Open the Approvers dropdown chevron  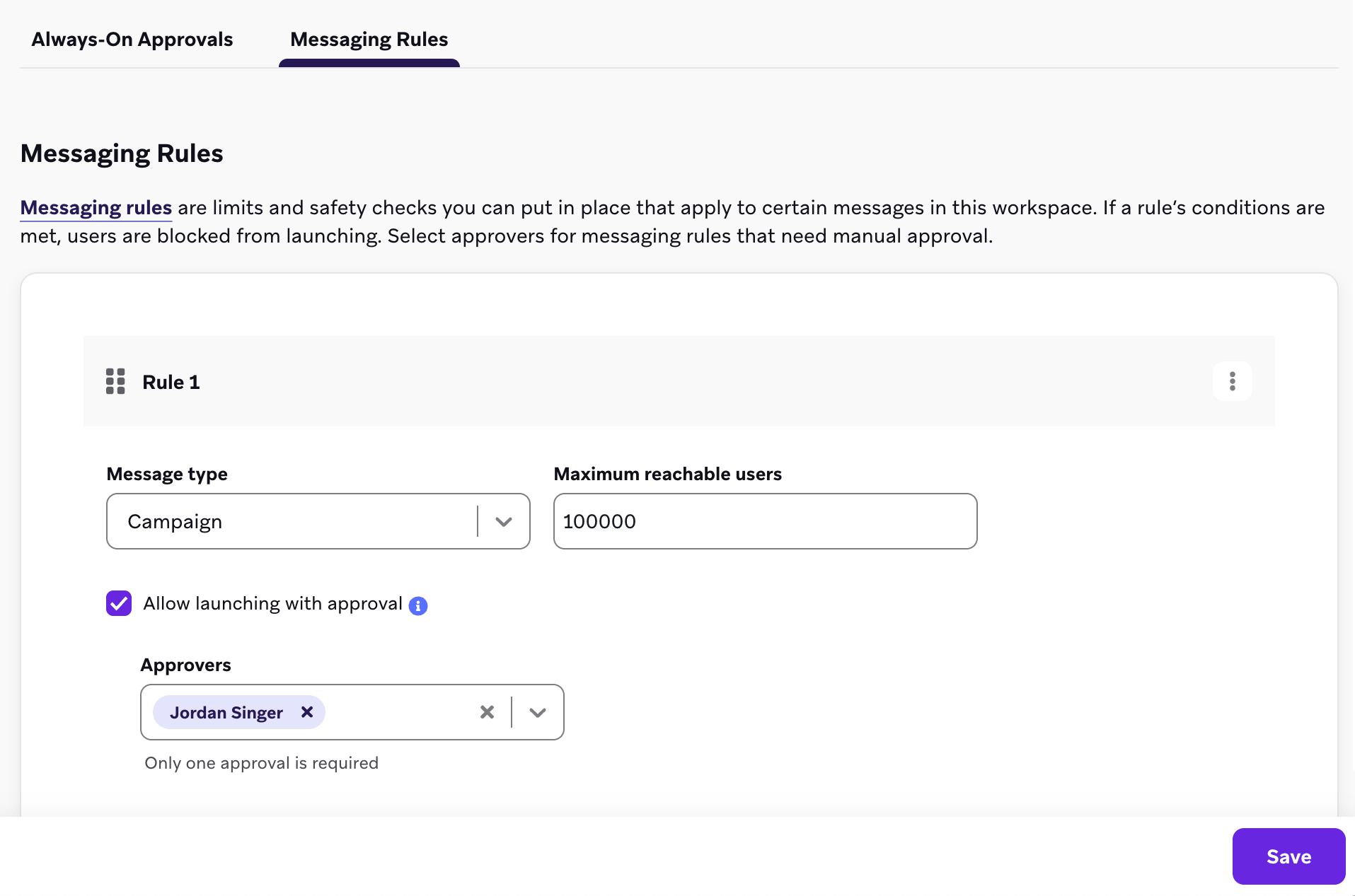pos(537,712)
